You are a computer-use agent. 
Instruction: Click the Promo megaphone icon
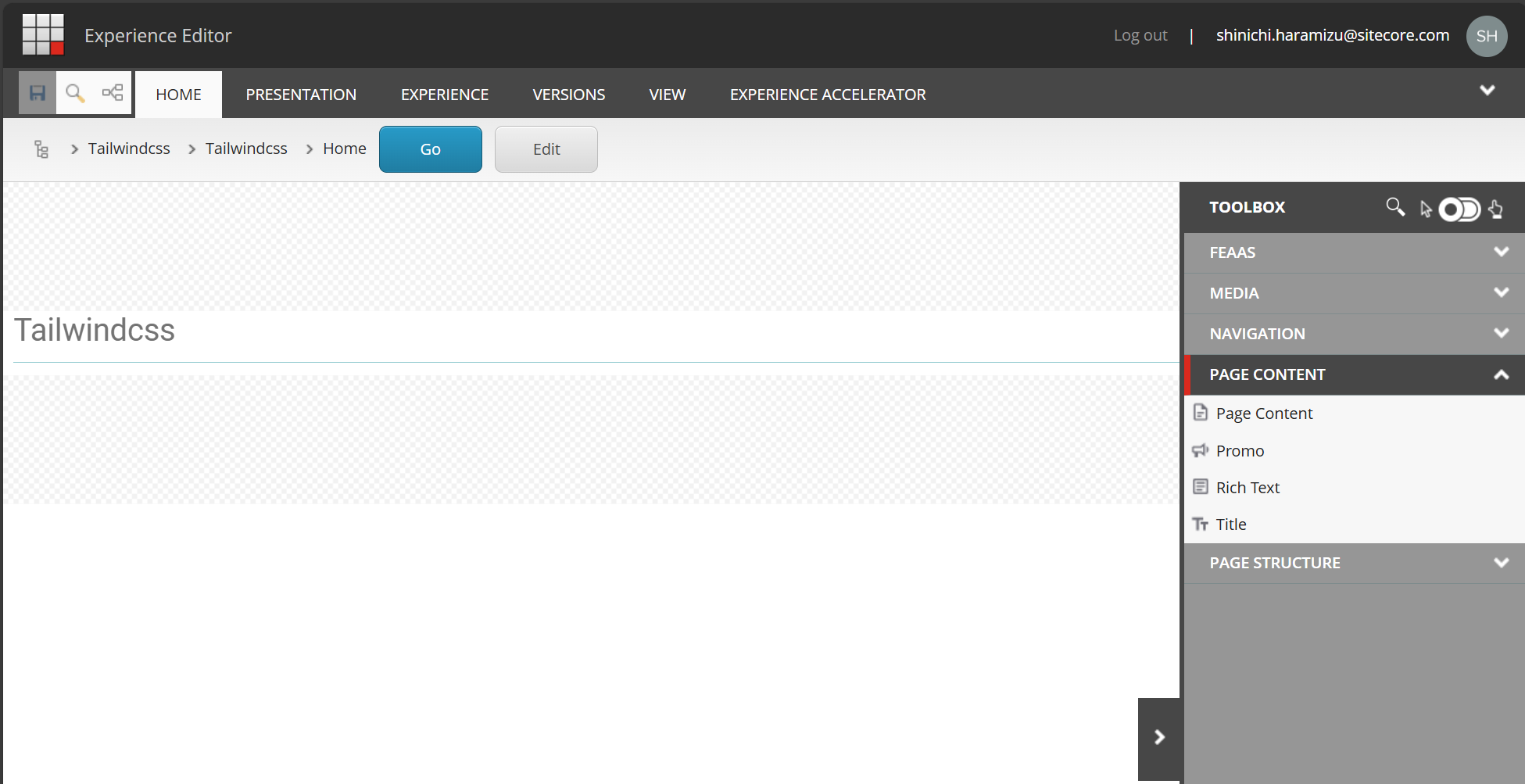[1201, 450]
